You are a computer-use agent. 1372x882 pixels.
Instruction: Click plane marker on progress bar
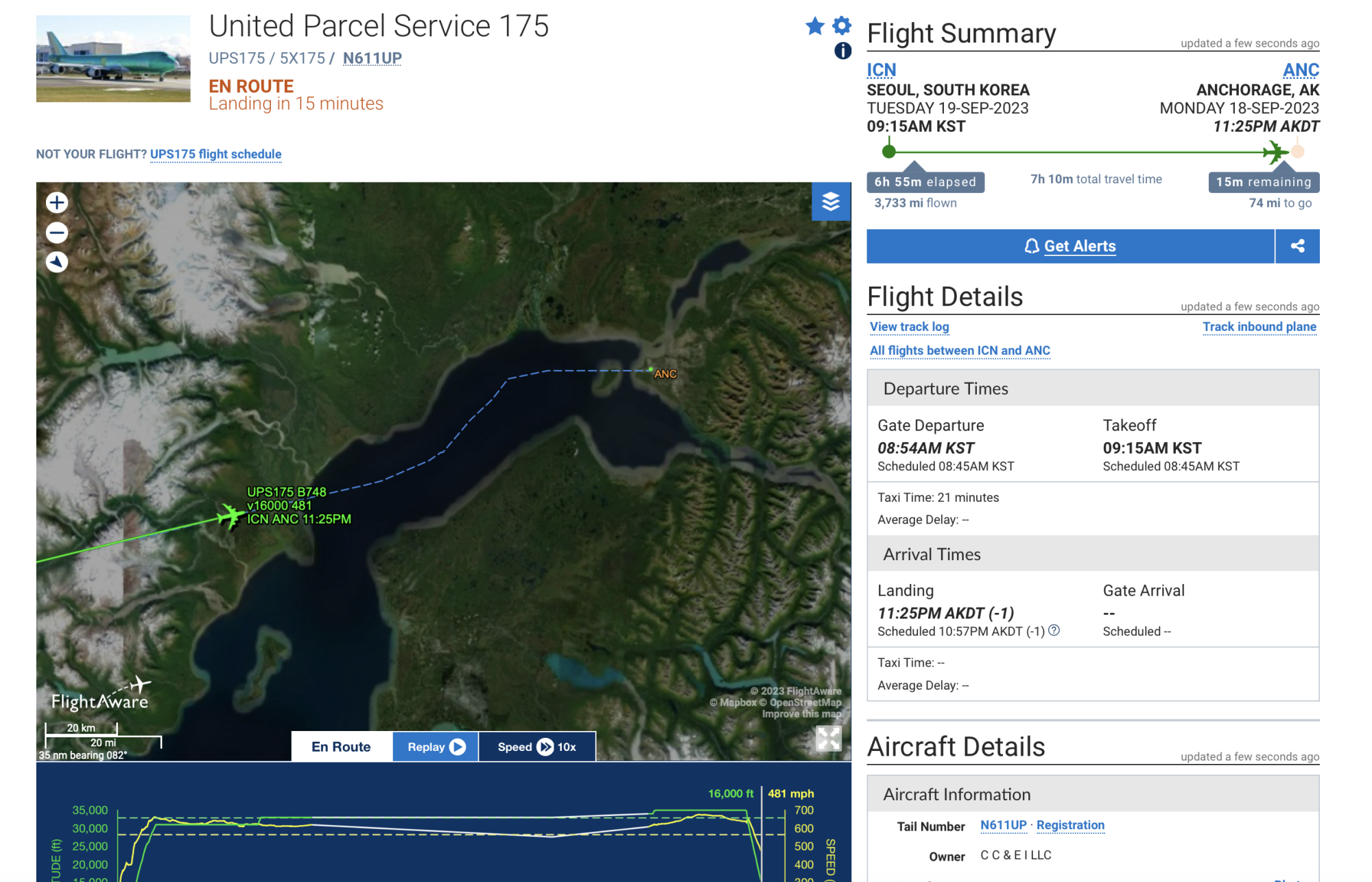coord(1275,152)
